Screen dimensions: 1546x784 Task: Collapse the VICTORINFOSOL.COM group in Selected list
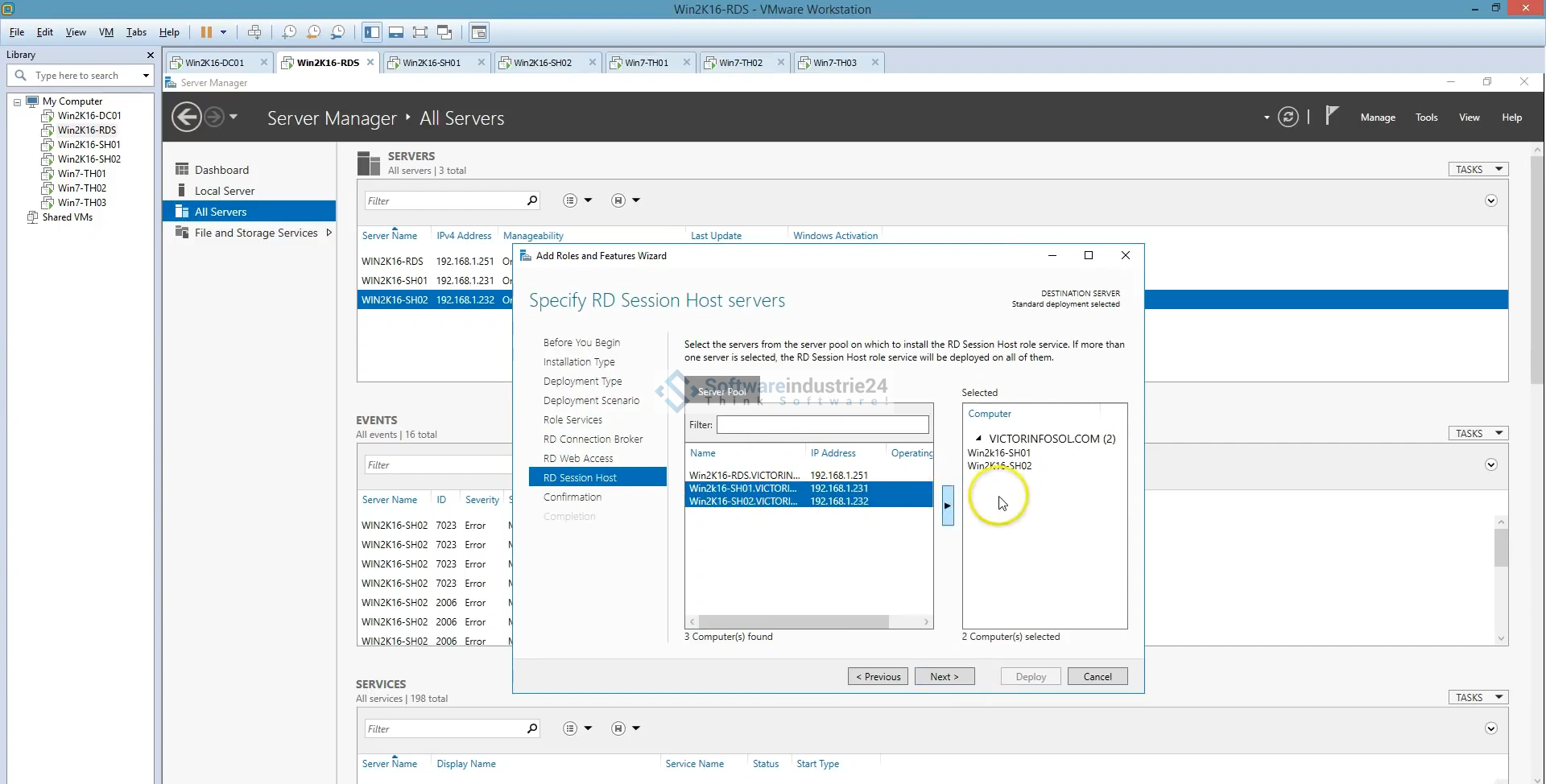tap(978, 439)
